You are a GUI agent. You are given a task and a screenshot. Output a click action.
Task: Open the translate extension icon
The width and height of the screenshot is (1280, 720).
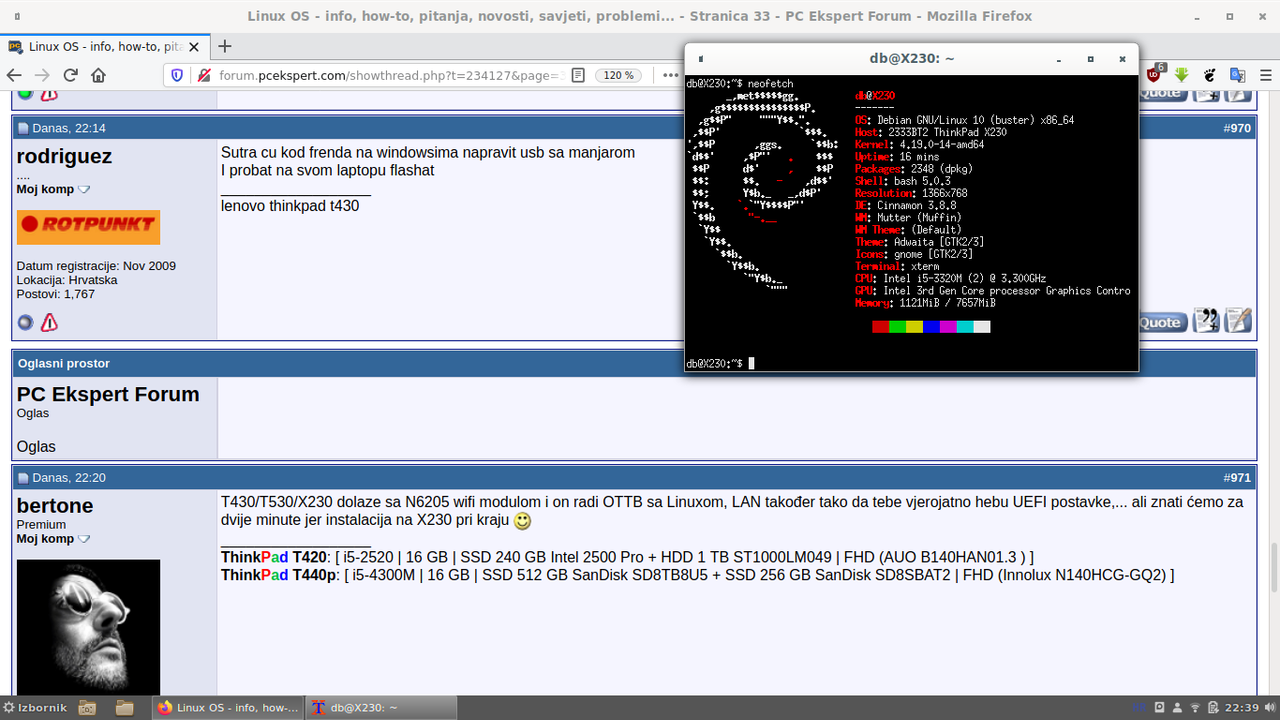click(1237, 75)
